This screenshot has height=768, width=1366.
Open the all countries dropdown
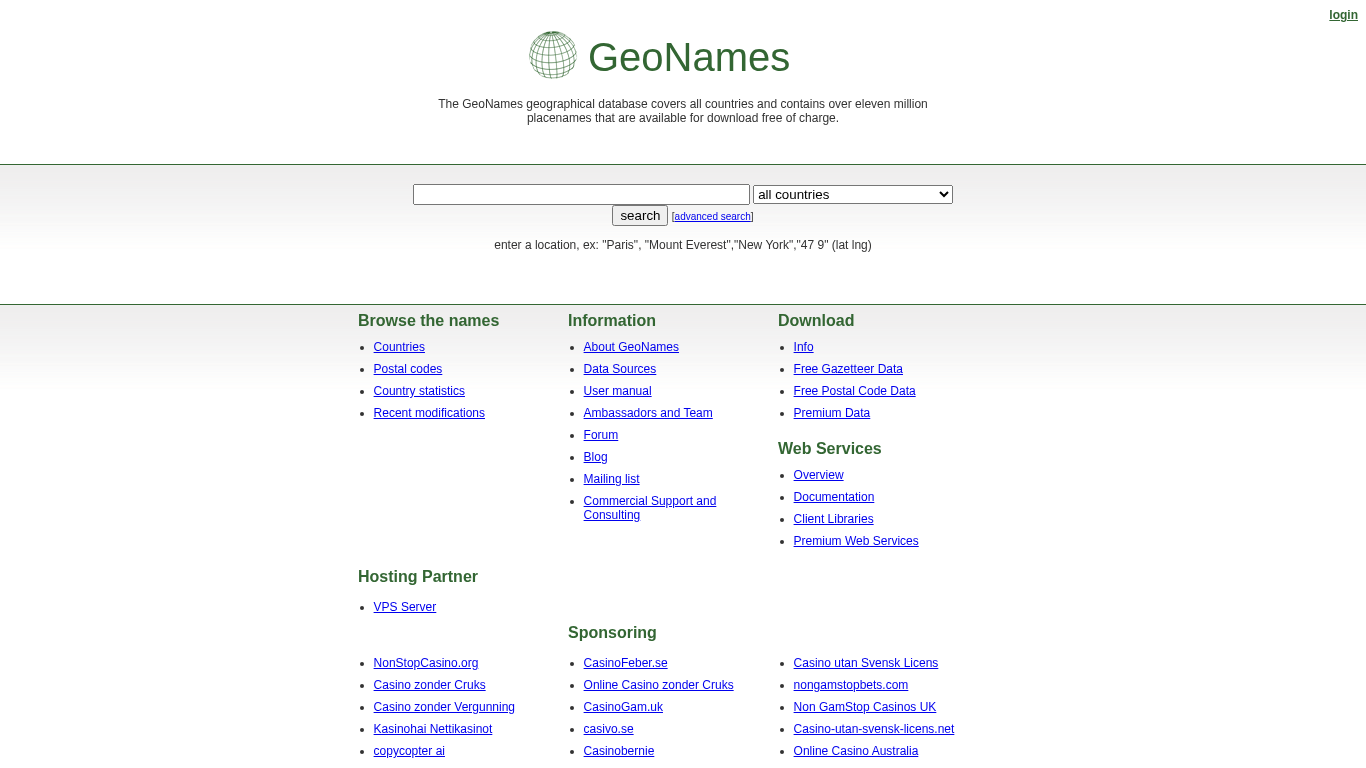pyautogui.click(x=853, y=194)
